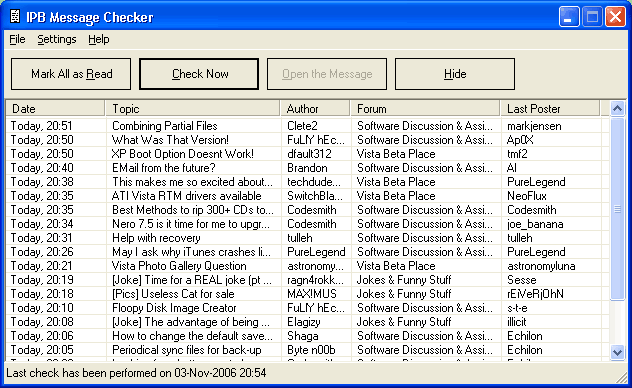Viewport: 632px width, 388px height.
Task: Minimize the IPB Message Checker window
Action: coord(569,17)
